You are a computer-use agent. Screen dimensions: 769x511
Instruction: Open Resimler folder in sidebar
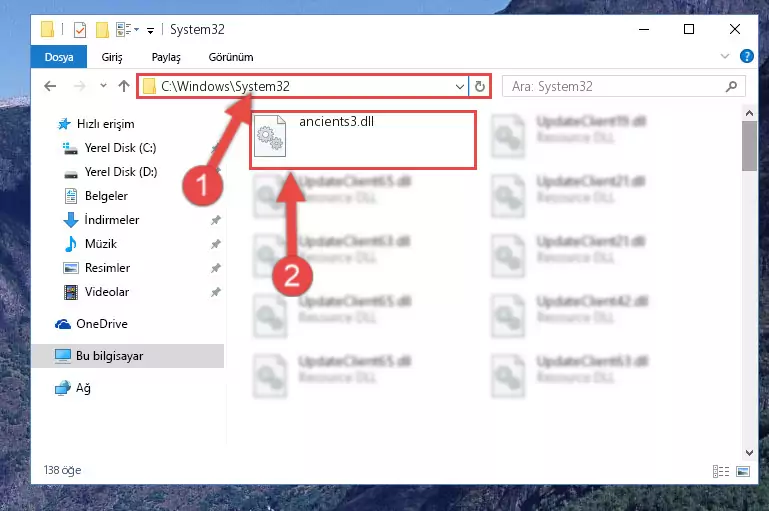[107, 268]
